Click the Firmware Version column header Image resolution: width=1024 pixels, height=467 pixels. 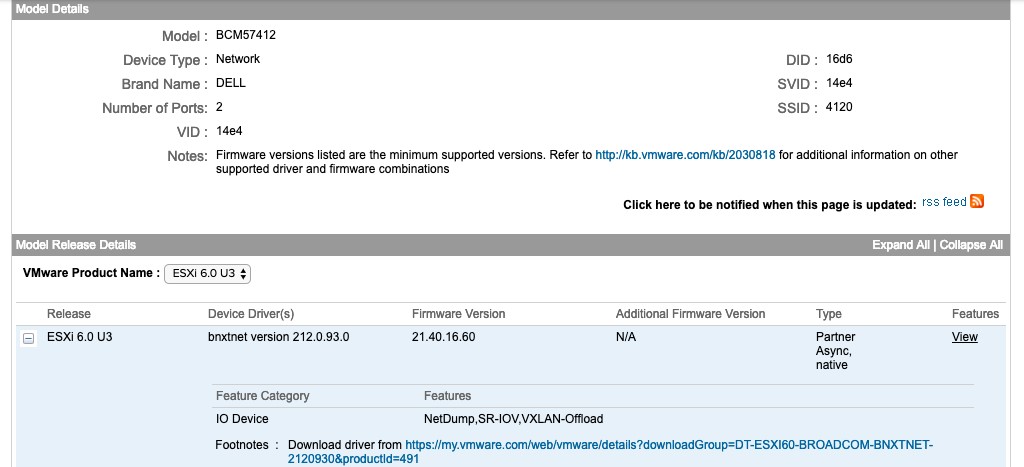click(x=458, y=314)
